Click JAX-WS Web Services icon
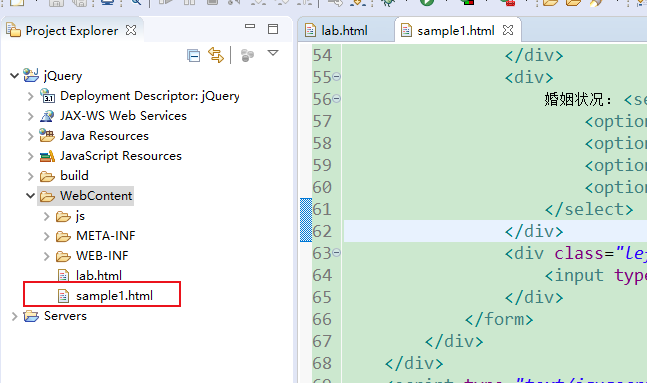This screenshot has width=647, height=383. coord(47,116)
